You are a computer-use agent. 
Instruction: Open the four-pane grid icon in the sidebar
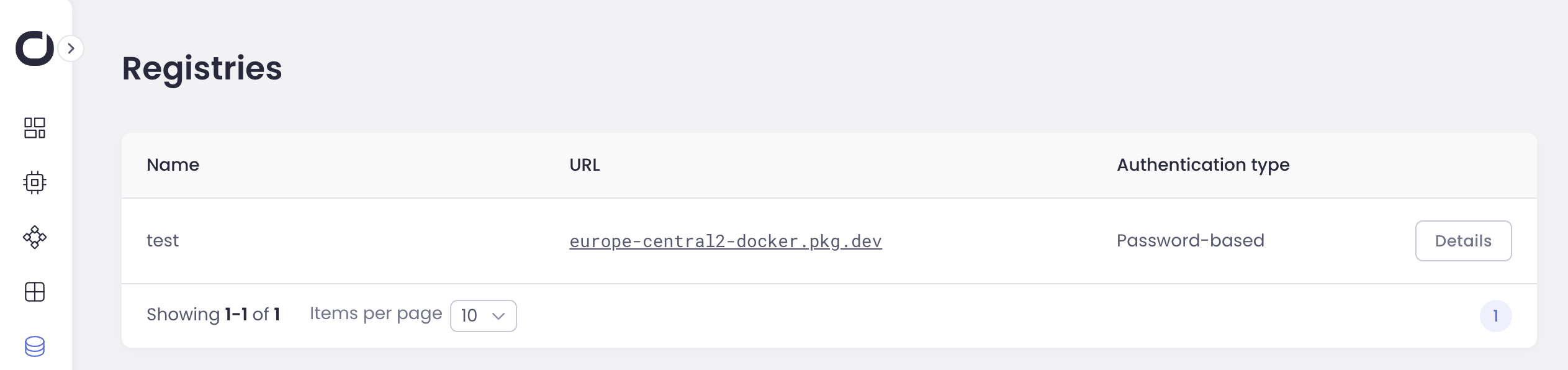click(x=35, y=292)
